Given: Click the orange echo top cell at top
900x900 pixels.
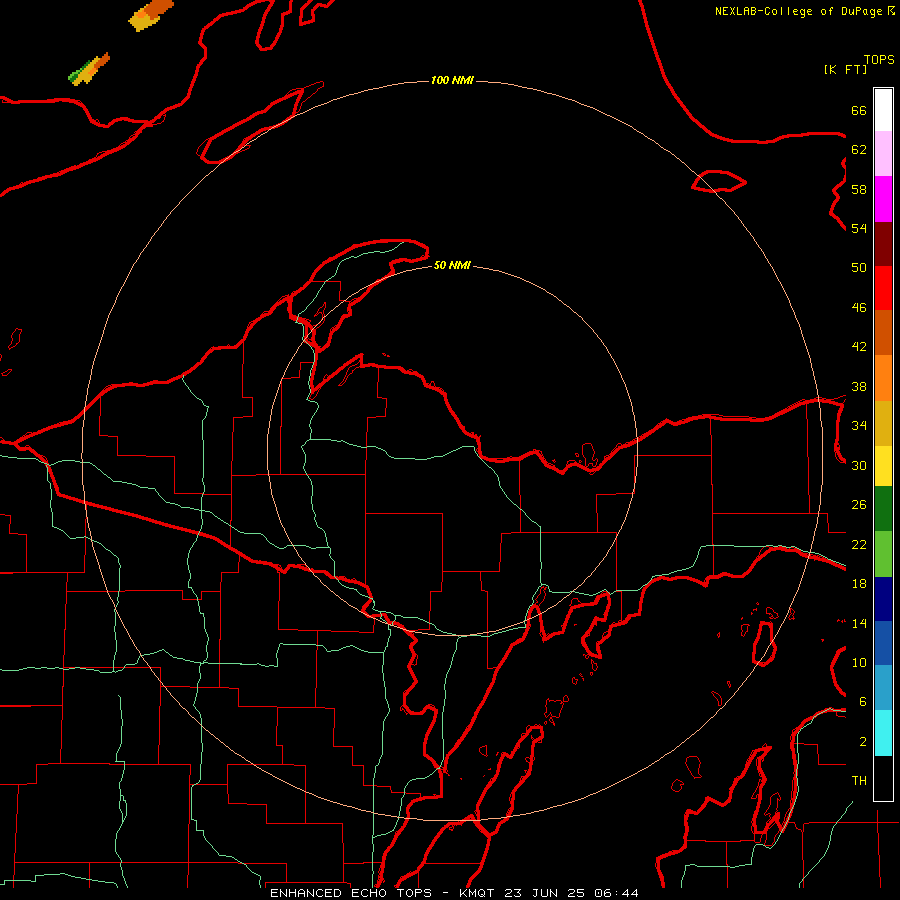Looking at the screenshot, I should [151, 14].
